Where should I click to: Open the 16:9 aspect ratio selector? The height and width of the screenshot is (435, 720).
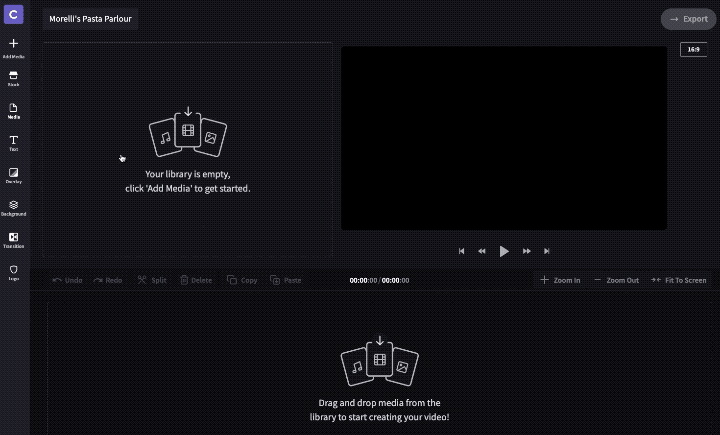pos(693,49)
